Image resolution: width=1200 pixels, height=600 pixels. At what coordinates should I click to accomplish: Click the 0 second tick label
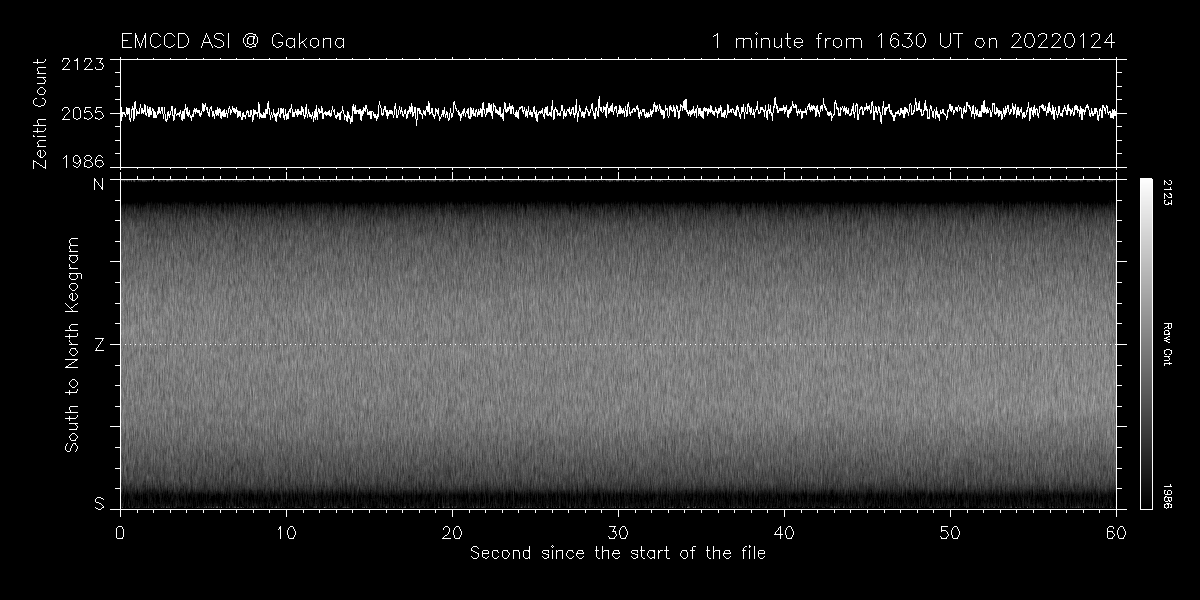pos(120,531)
